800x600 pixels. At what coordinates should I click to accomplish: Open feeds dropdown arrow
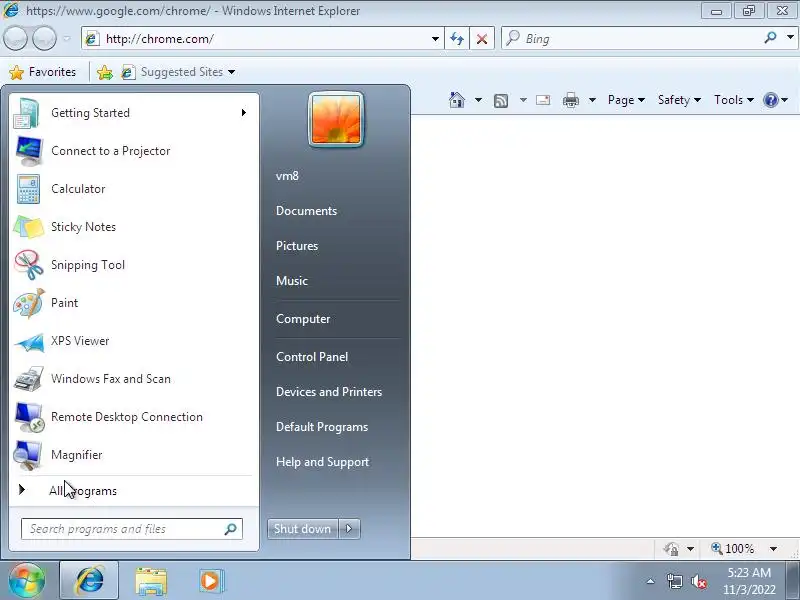coord(523,100)
